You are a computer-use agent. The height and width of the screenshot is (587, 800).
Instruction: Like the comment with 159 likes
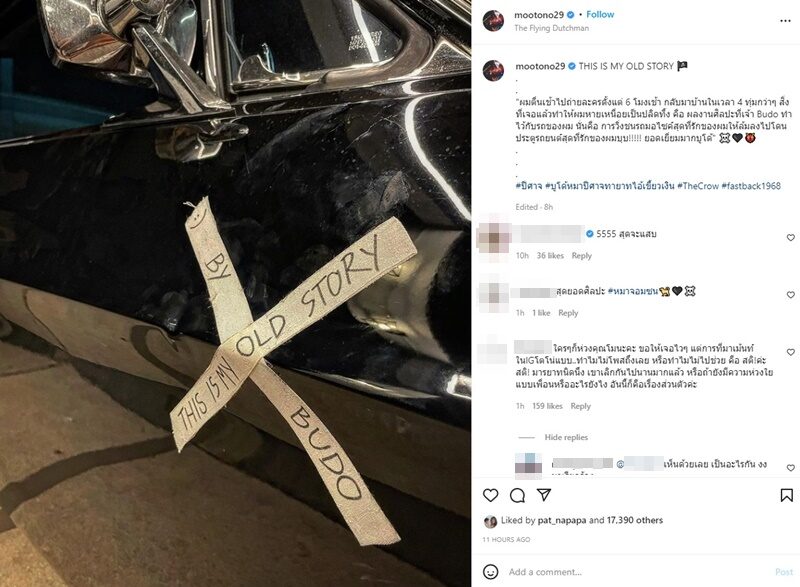point(790,352)
